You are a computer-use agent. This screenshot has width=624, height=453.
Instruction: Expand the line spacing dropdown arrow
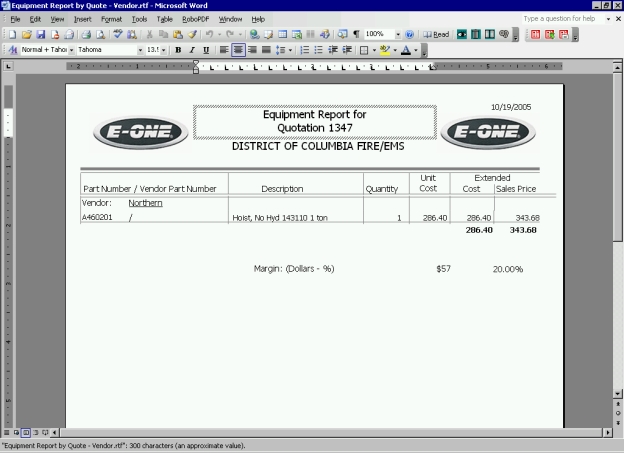click(x=290, y=50)
